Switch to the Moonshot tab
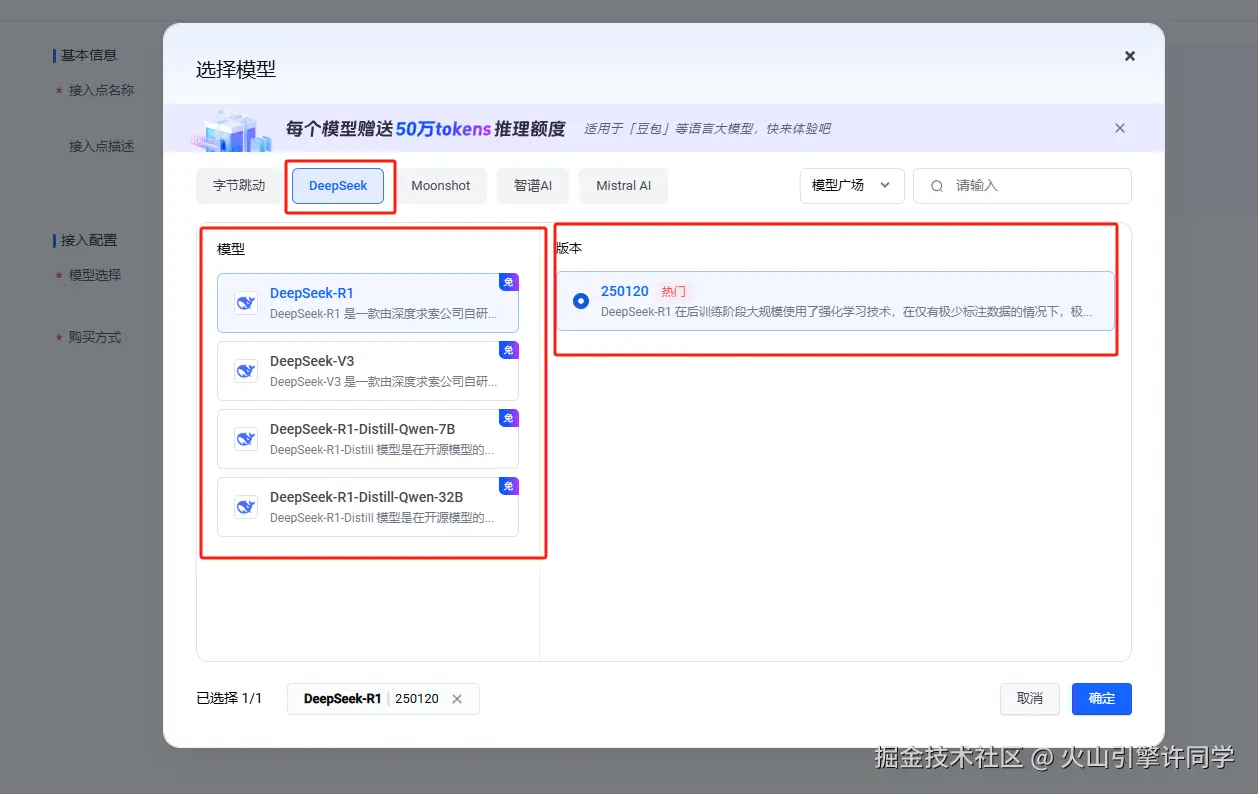This screenshot has height=794, width=1258. coord(440,186)
